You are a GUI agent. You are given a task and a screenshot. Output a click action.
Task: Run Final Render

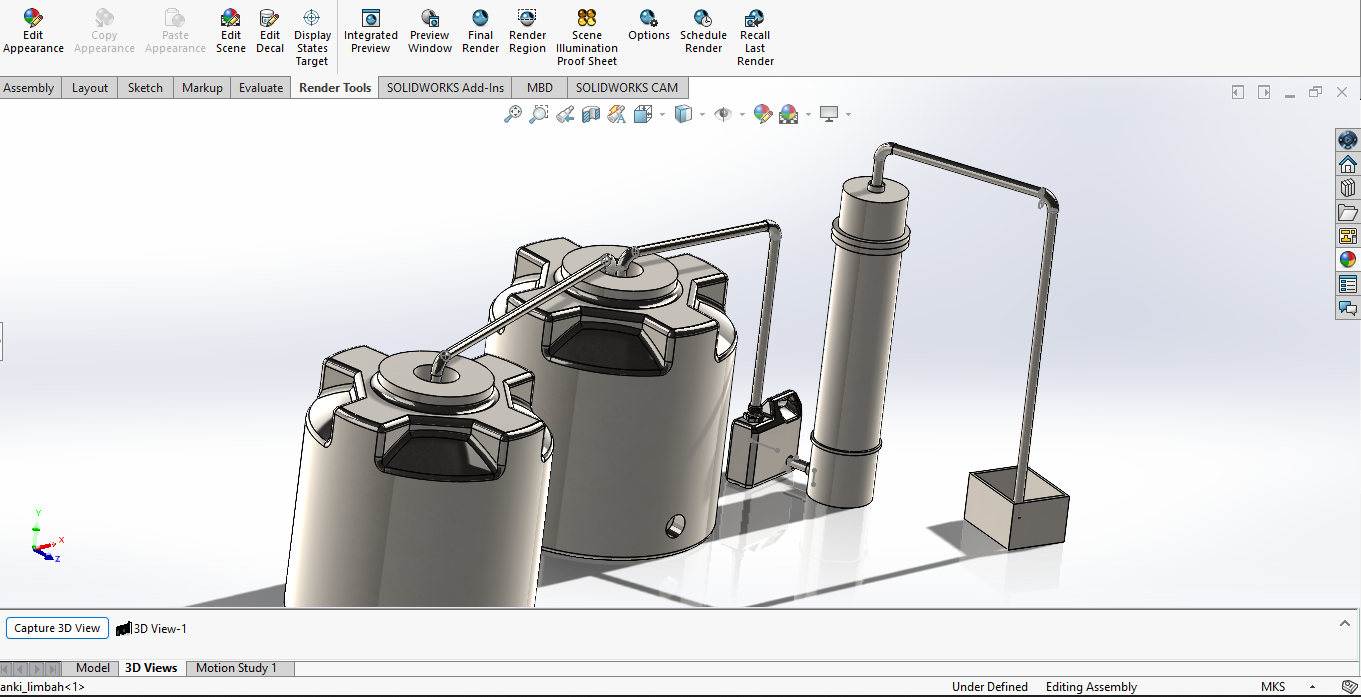(x=480, y=31)
